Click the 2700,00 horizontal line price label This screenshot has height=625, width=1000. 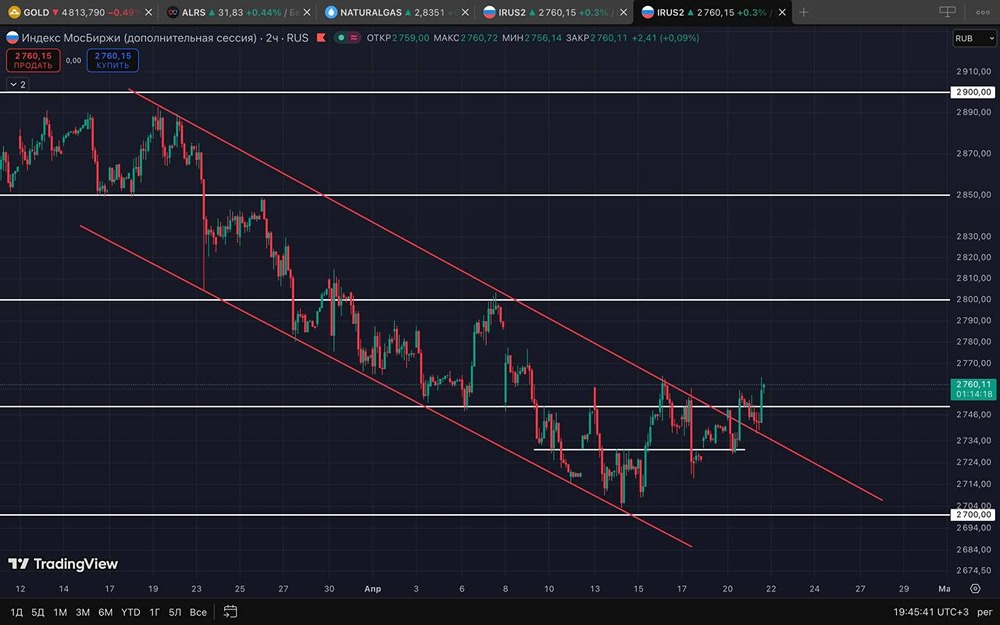point(973,514)
